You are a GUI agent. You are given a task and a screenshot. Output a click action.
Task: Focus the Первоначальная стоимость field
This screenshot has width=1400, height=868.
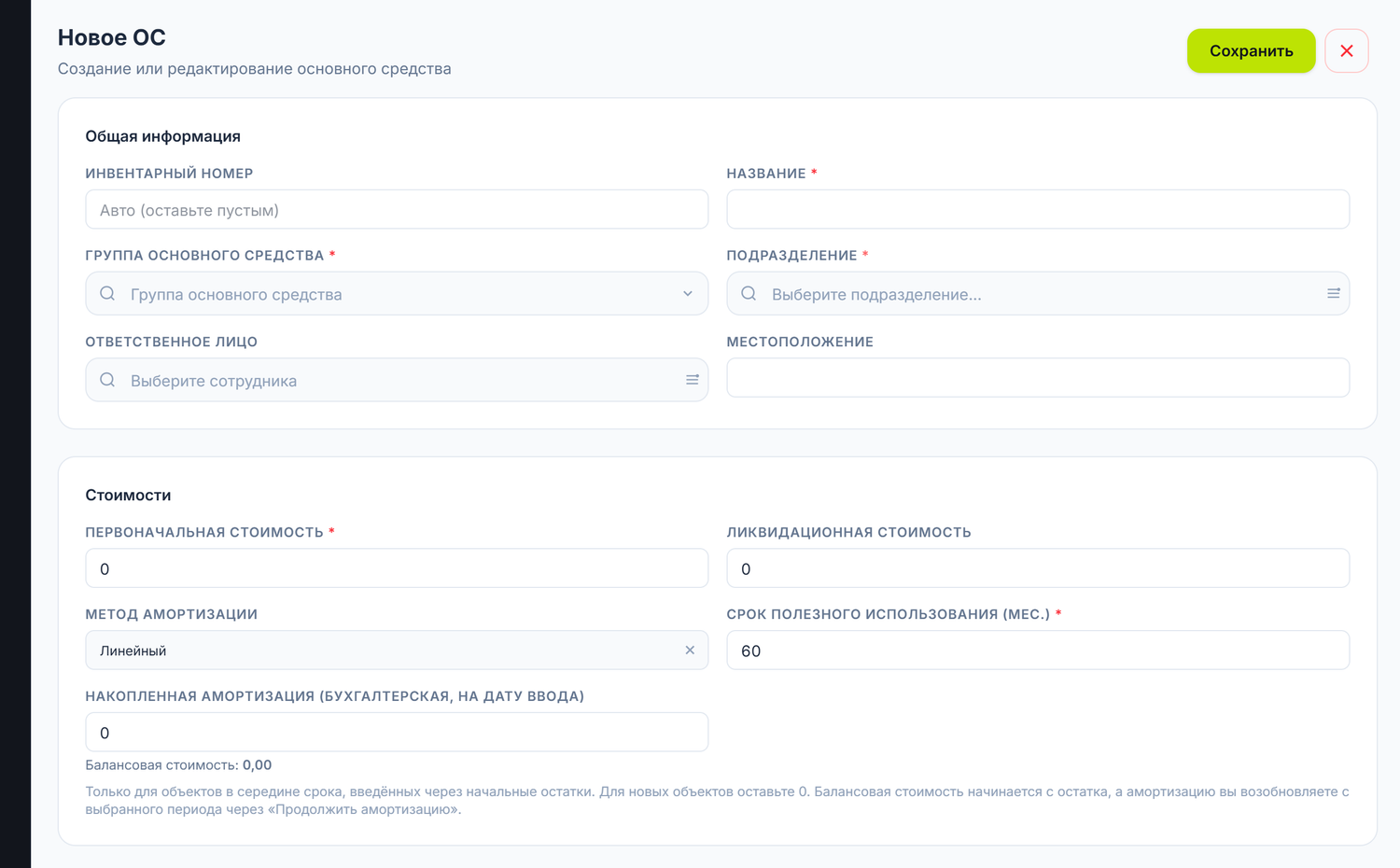[x=397, y=568]
